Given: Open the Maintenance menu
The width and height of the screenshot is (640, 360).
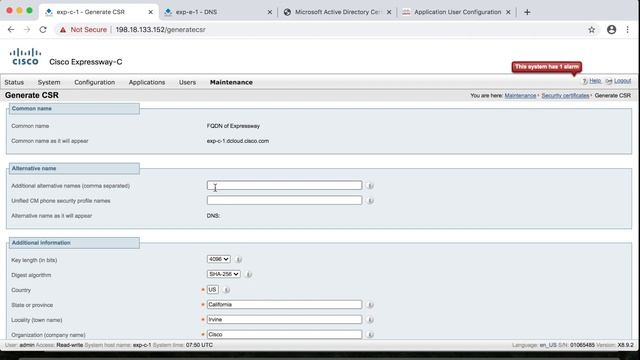Looking at the screenshot, I should click(231, 82).
